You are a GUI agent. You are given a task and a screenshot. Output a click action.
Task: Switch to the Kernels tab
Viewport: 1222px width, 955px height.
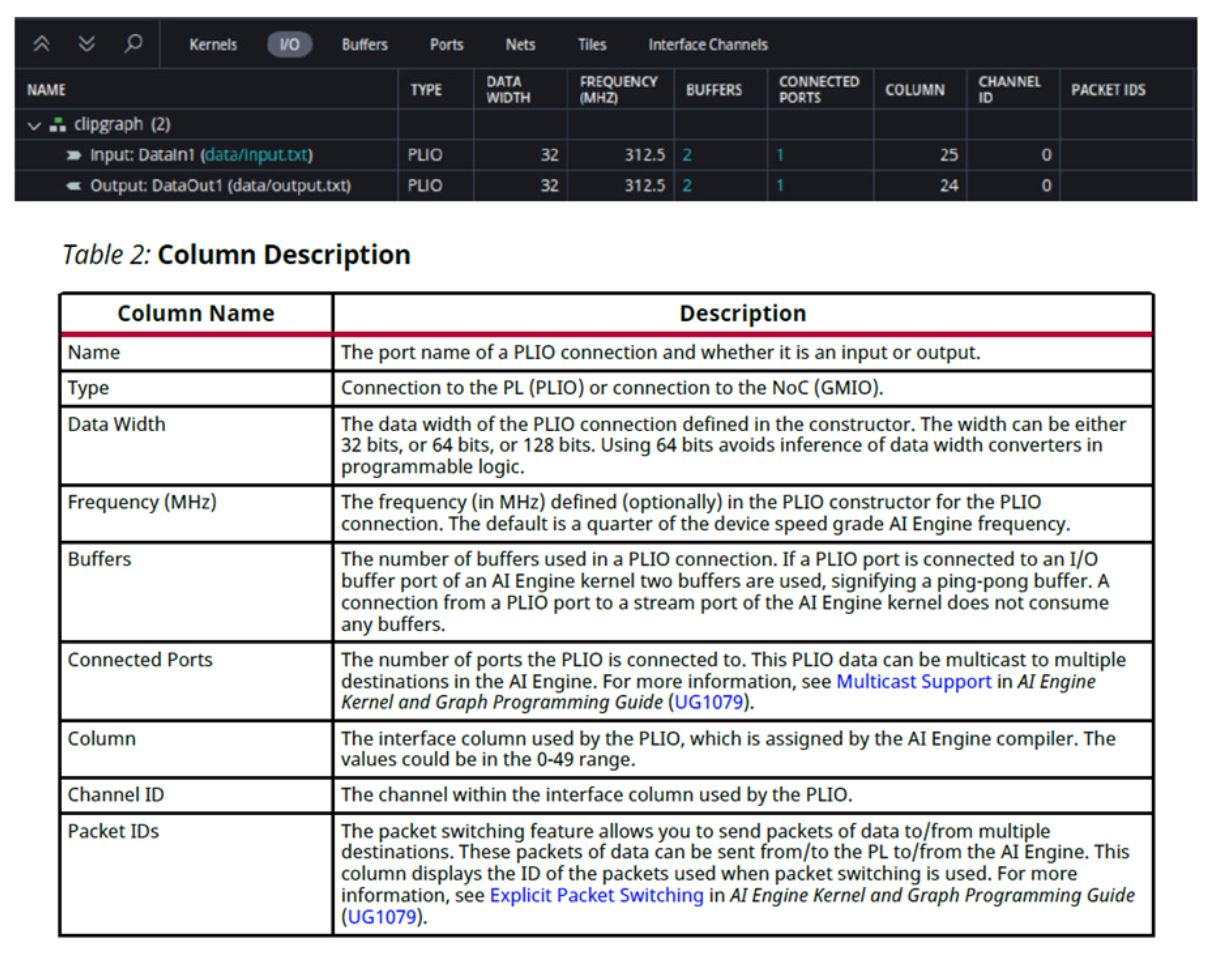tap(213, 44)
